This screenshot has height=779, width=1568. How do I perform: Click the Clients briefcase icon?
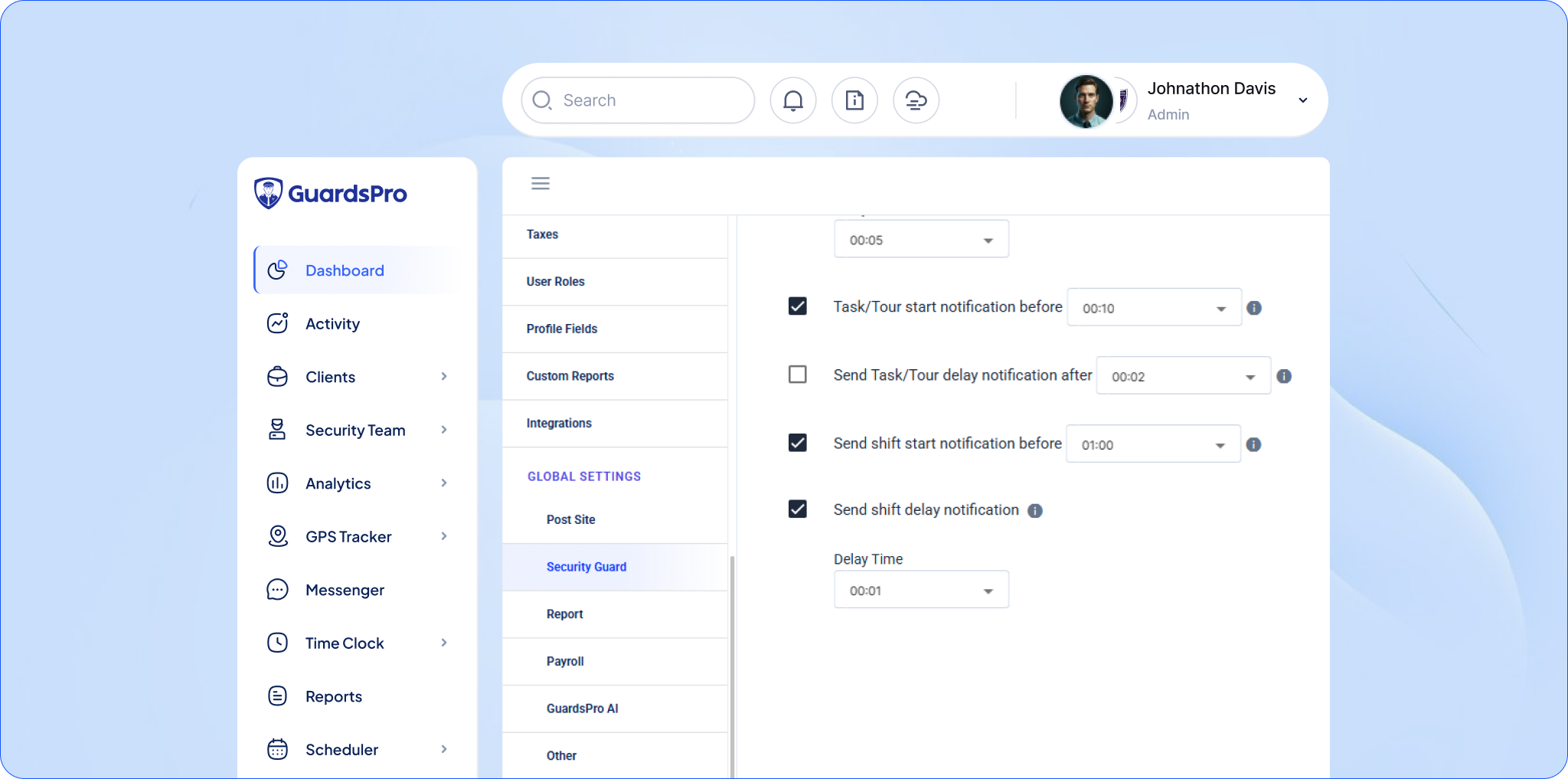tap(277, 377)
